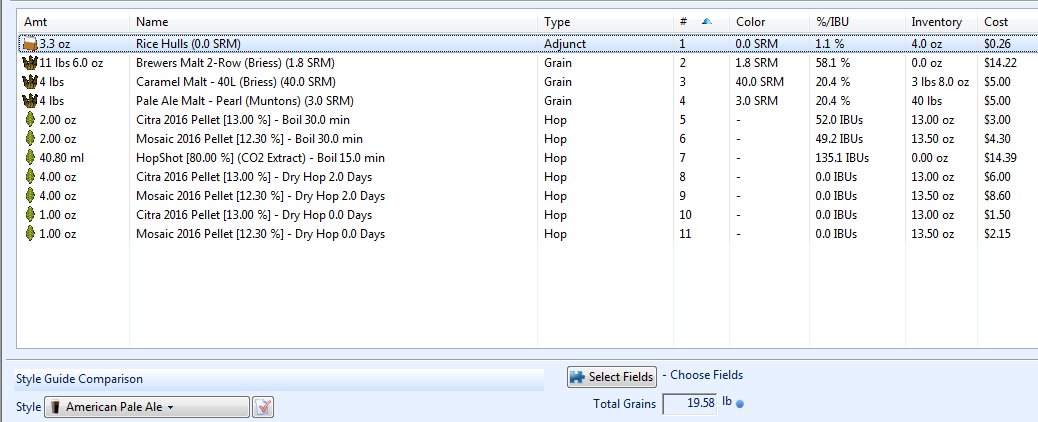Select the Rice Hulls (0.0 SRM) row name
1038x422 pixels.
pyautogui.click(x=188, y=44)
